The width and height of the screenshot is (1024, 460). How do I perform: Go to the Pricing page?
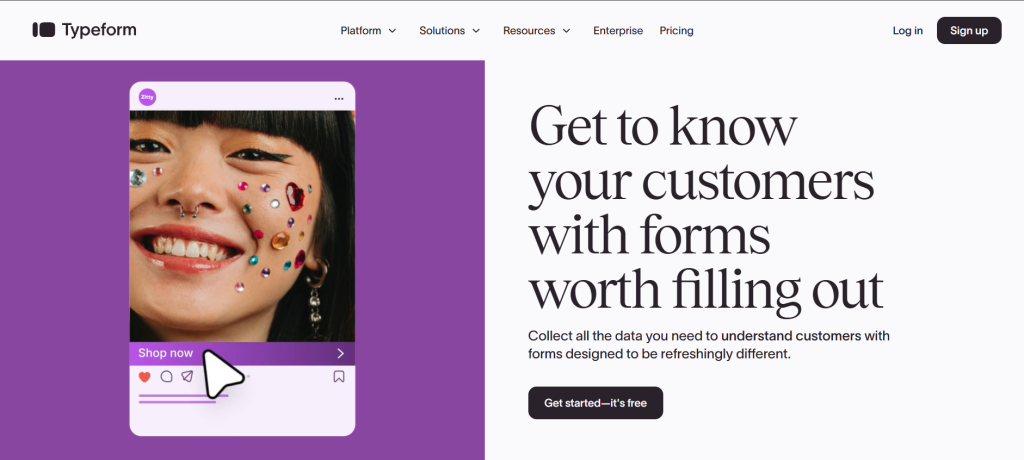coord(676,31)
